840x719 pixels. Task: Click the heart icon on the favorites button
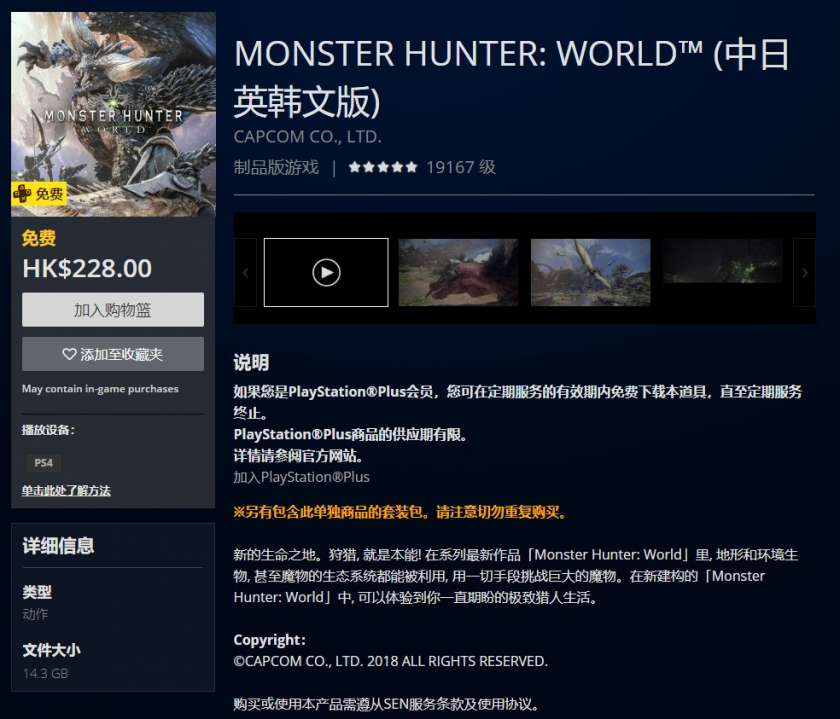pyautogui.click(x=69, y=354)
